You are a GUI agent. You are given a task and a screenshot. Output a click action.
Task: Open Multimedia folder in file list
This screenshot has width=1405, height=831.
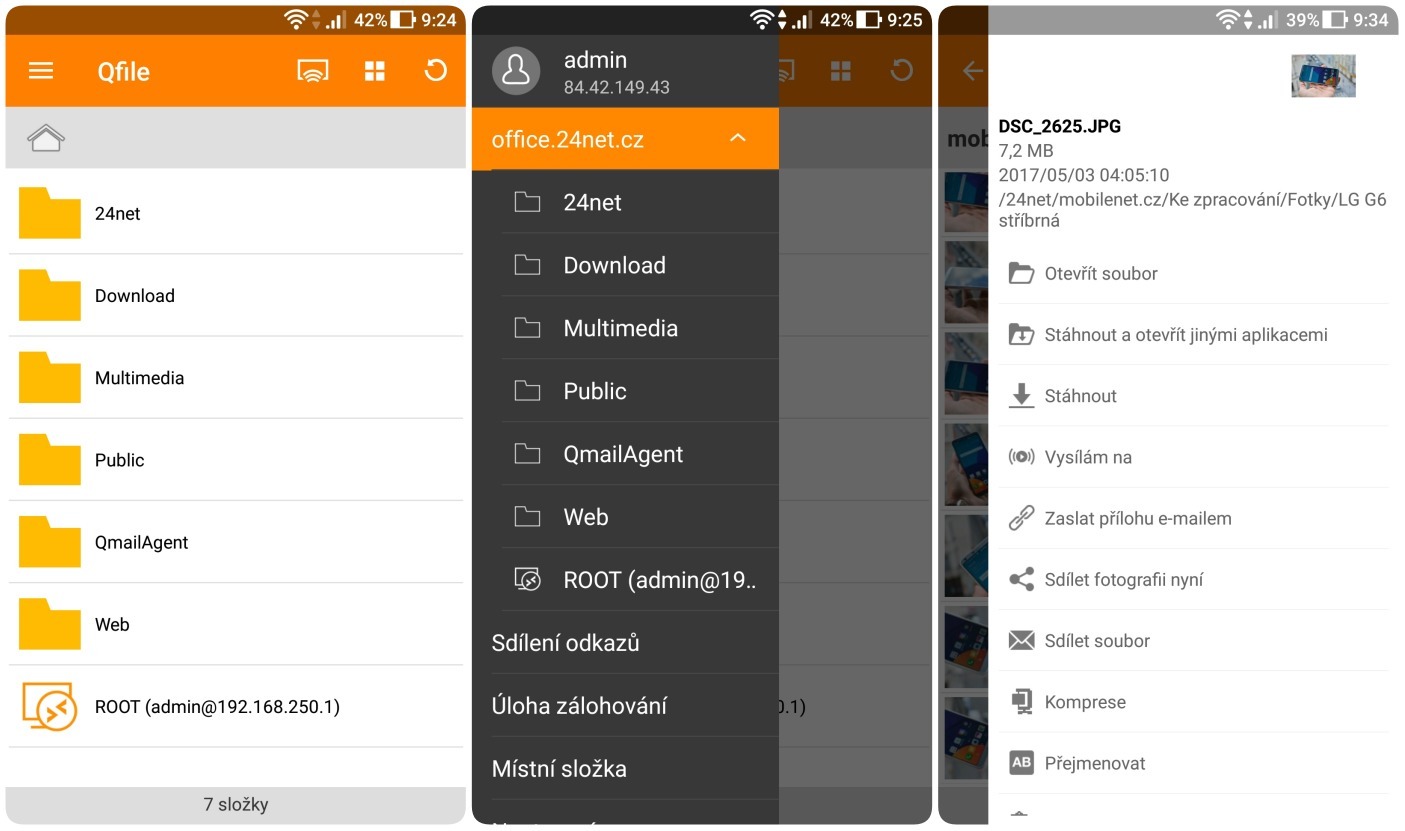tap(139, 378)
